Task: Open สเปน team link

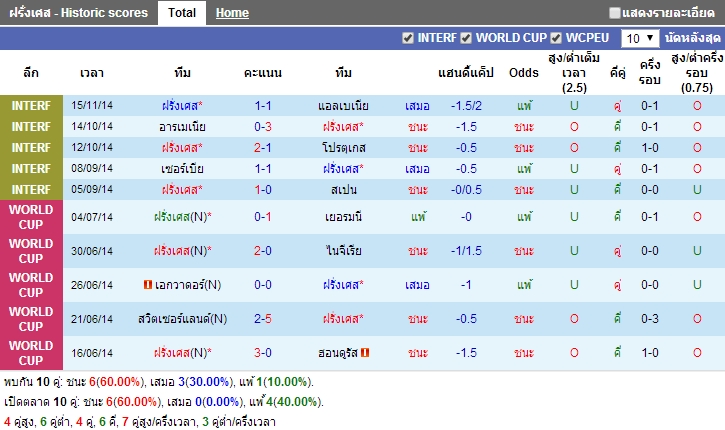Action: [343, 190]
